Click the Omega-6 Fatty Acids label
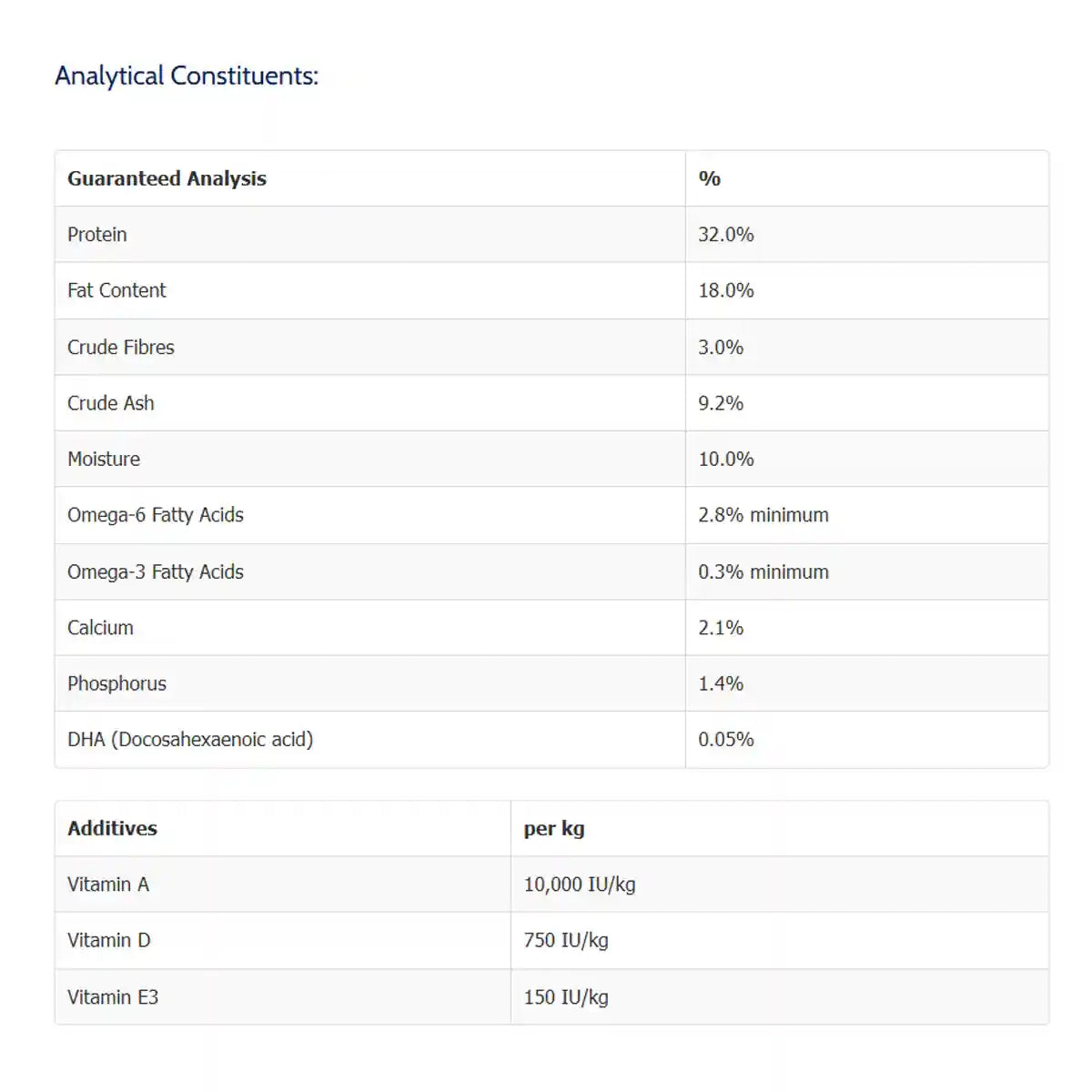 point(156,515)
